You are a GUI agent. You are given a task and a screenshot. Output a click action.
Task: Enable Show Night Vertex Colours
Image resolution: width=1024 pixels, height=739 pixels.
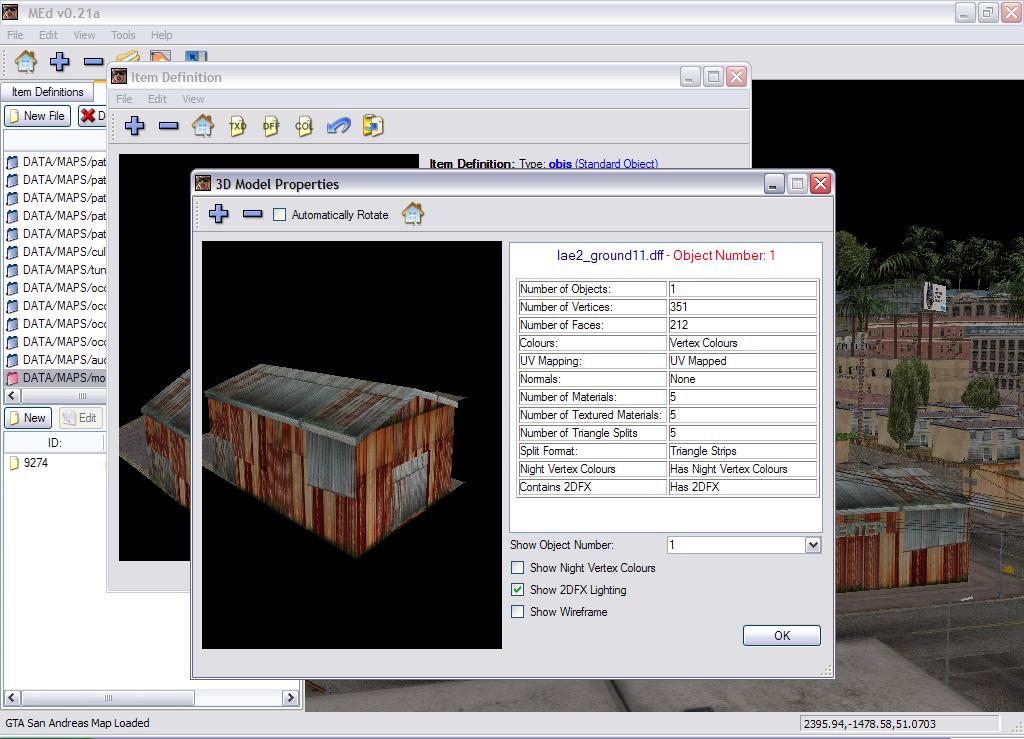click(517, 568)
